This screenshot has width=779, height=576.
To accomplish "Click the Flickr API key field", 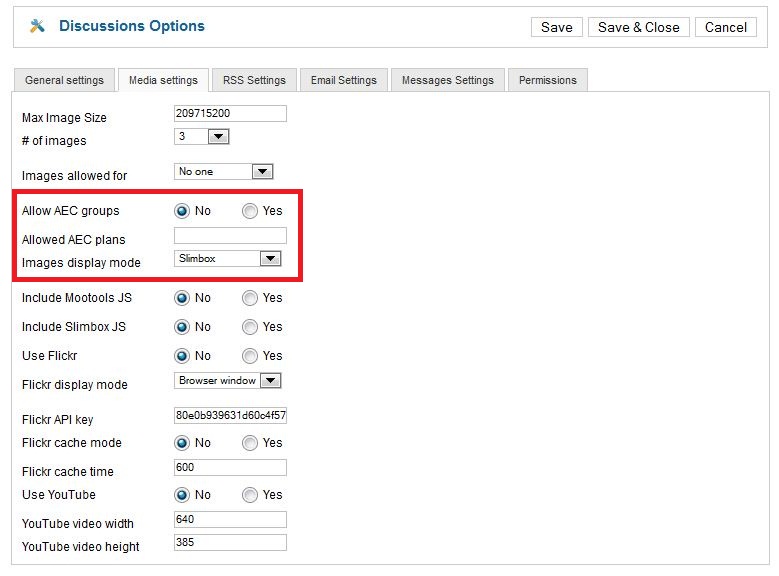I will point(230,416).
